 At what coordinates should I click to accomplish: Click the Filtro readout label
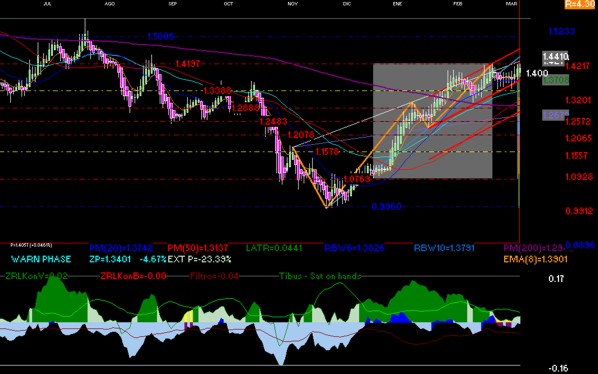[214, 276]
